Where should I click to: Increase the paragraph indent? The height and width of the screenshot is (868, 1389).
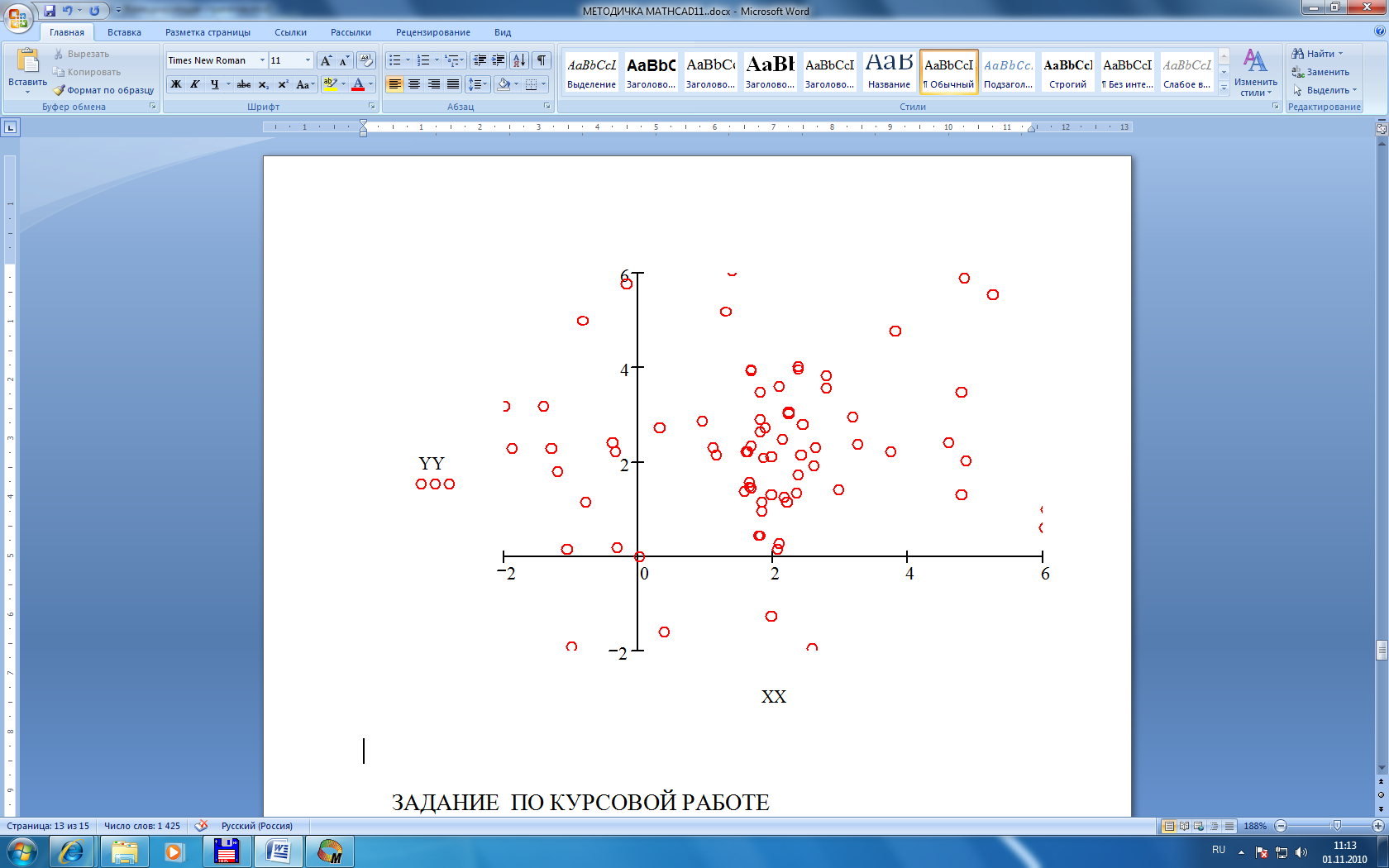click(x=499, y=60)
